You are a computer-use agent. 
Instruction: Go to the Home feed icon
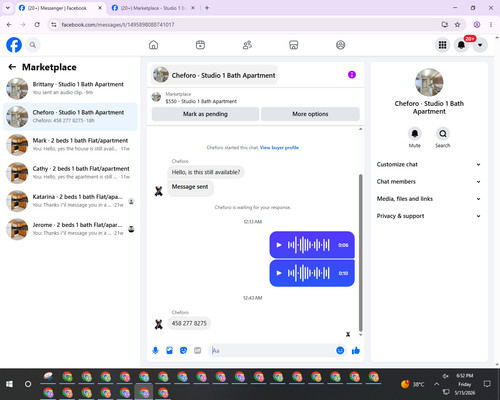[153, 45]
